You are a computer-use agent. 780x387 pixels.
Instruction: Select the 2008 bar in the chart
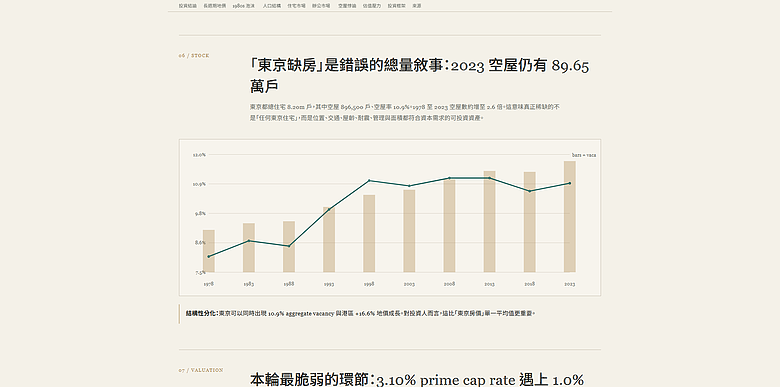point(449,226)
